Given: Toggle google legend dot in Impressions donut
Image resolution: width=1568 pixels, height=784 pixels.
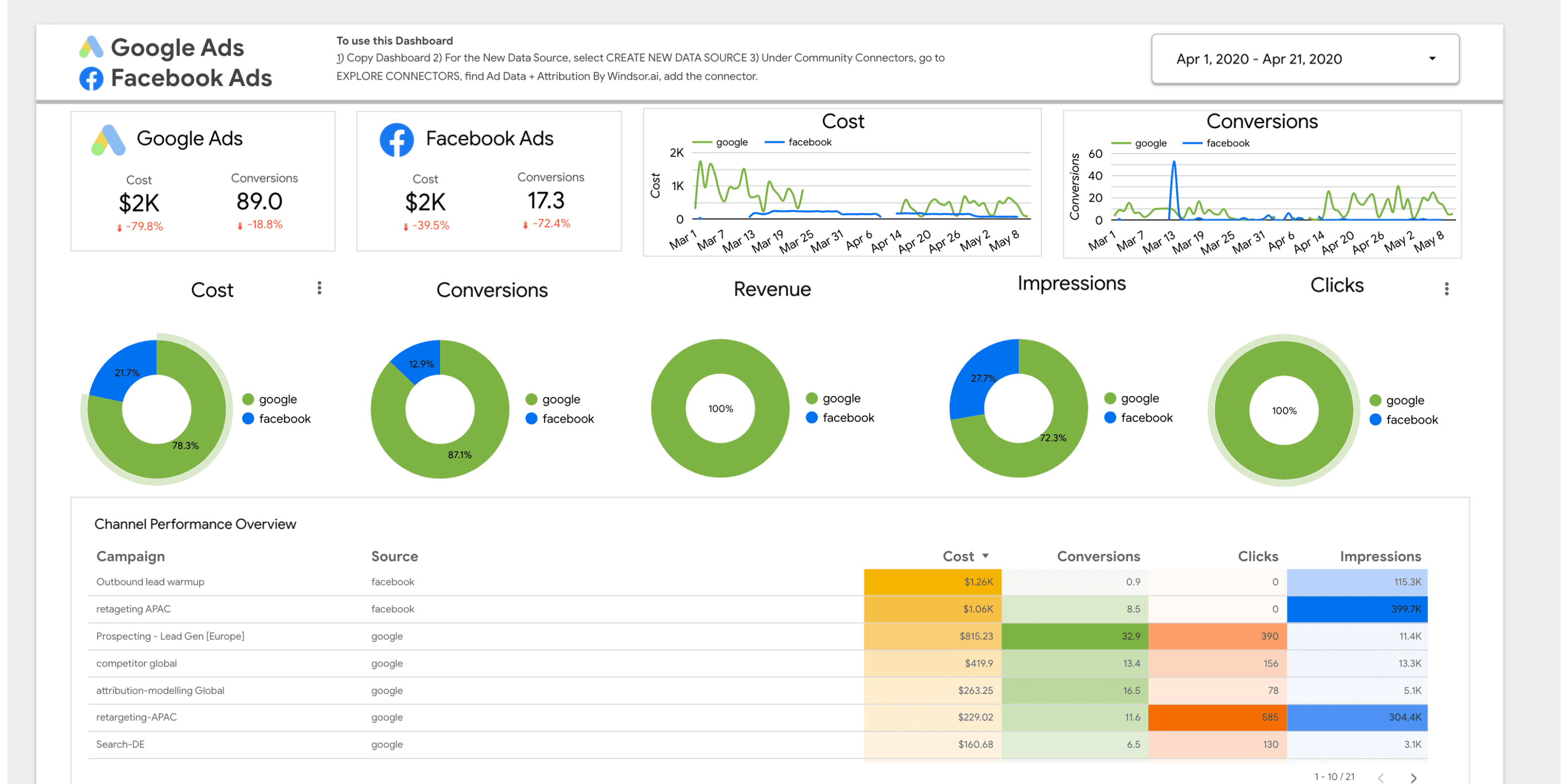Looking at the screenshot, I should point(1110,398).
